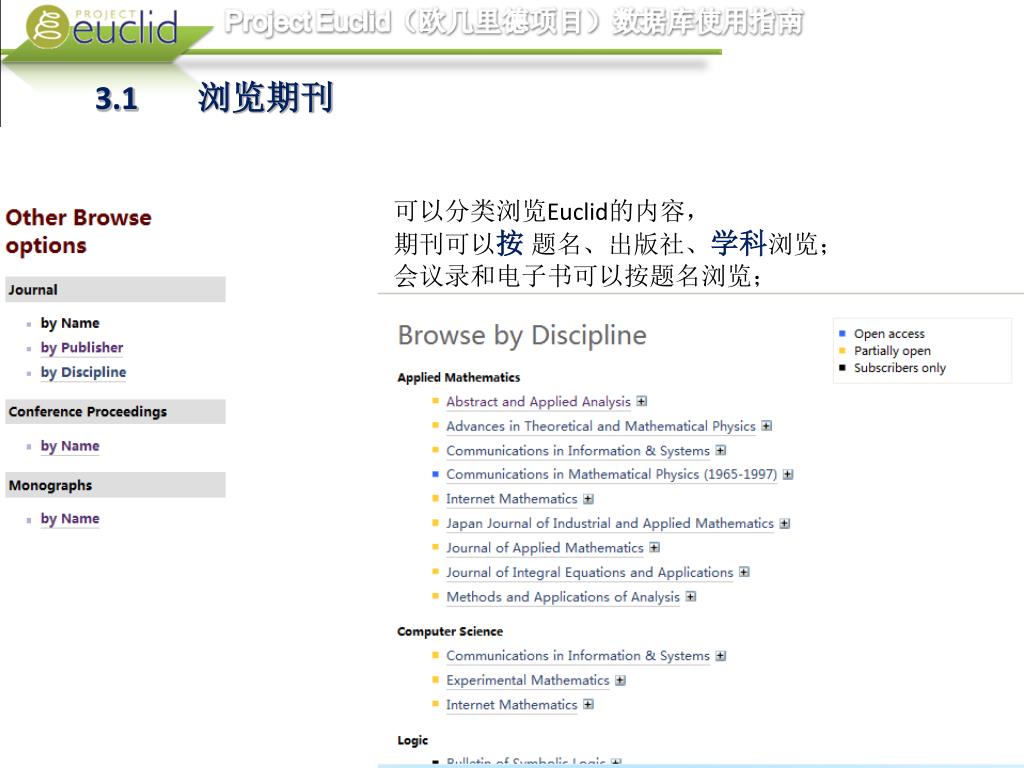Click the Other Browse options heading
The width and height of the screenshot is (1024, 768).
coord(78,231)
